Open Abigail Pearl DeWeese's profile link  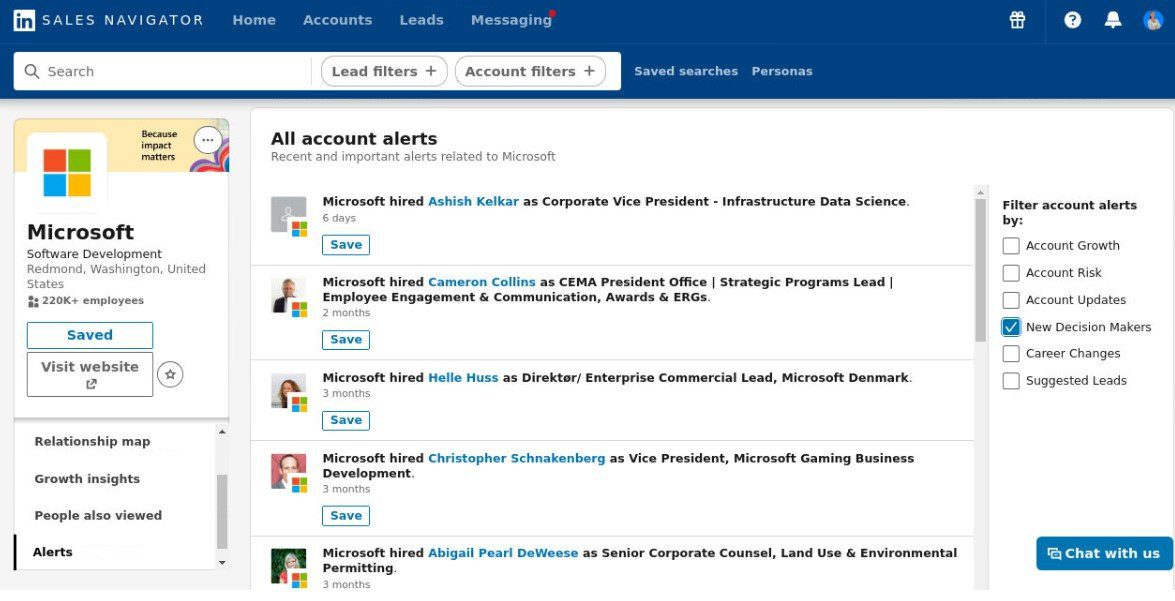503,553
